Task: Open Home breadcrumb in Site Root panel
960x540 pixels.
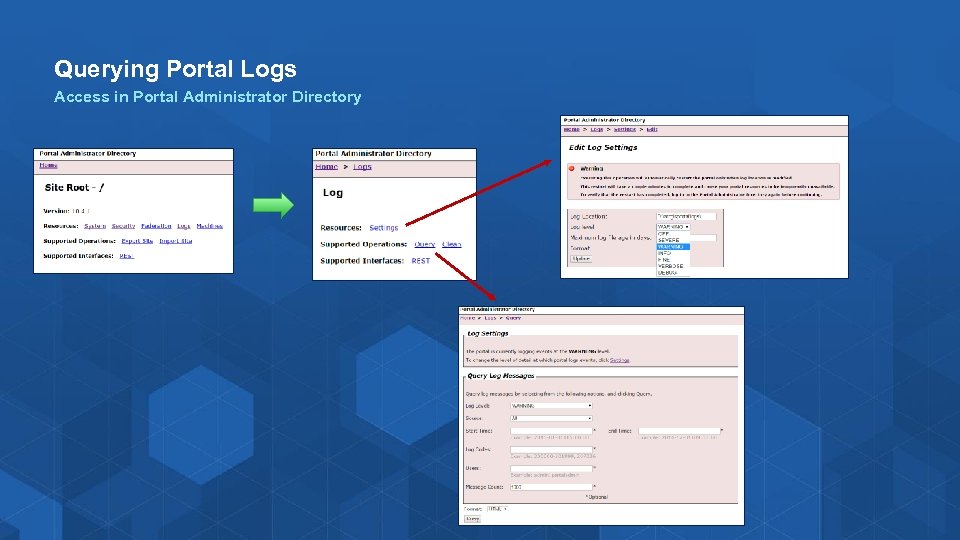Action: [x=48, y=165]
